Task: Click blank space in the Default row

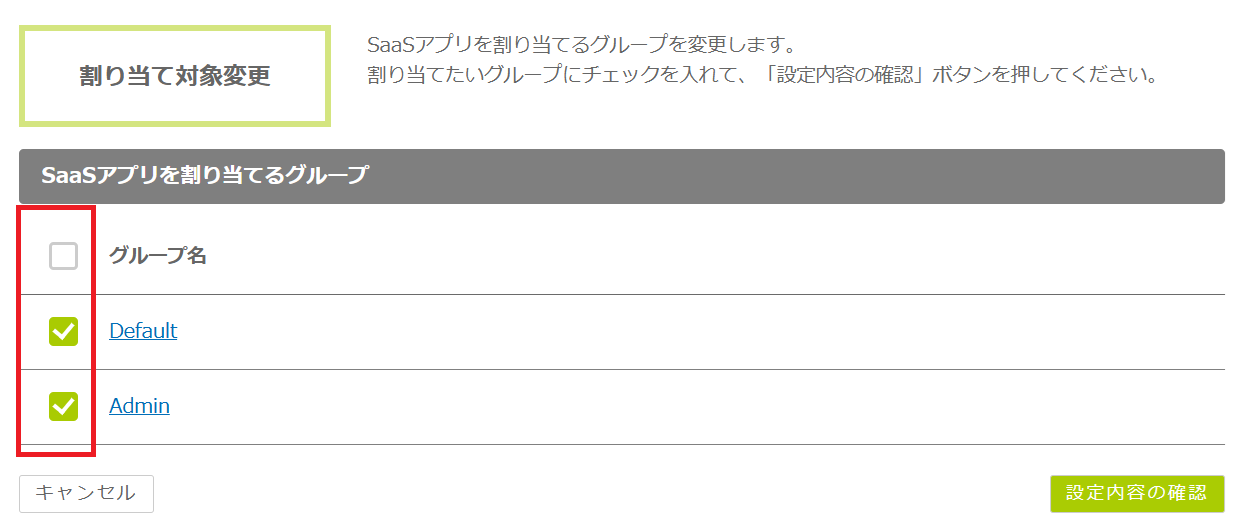Action: [x=700, y=331]
